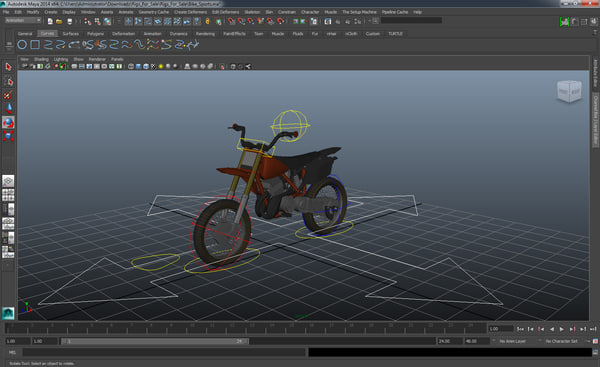600x367 pixels.
Task: Switch to the Surfaces shelf tab
Action: [70, 34]
